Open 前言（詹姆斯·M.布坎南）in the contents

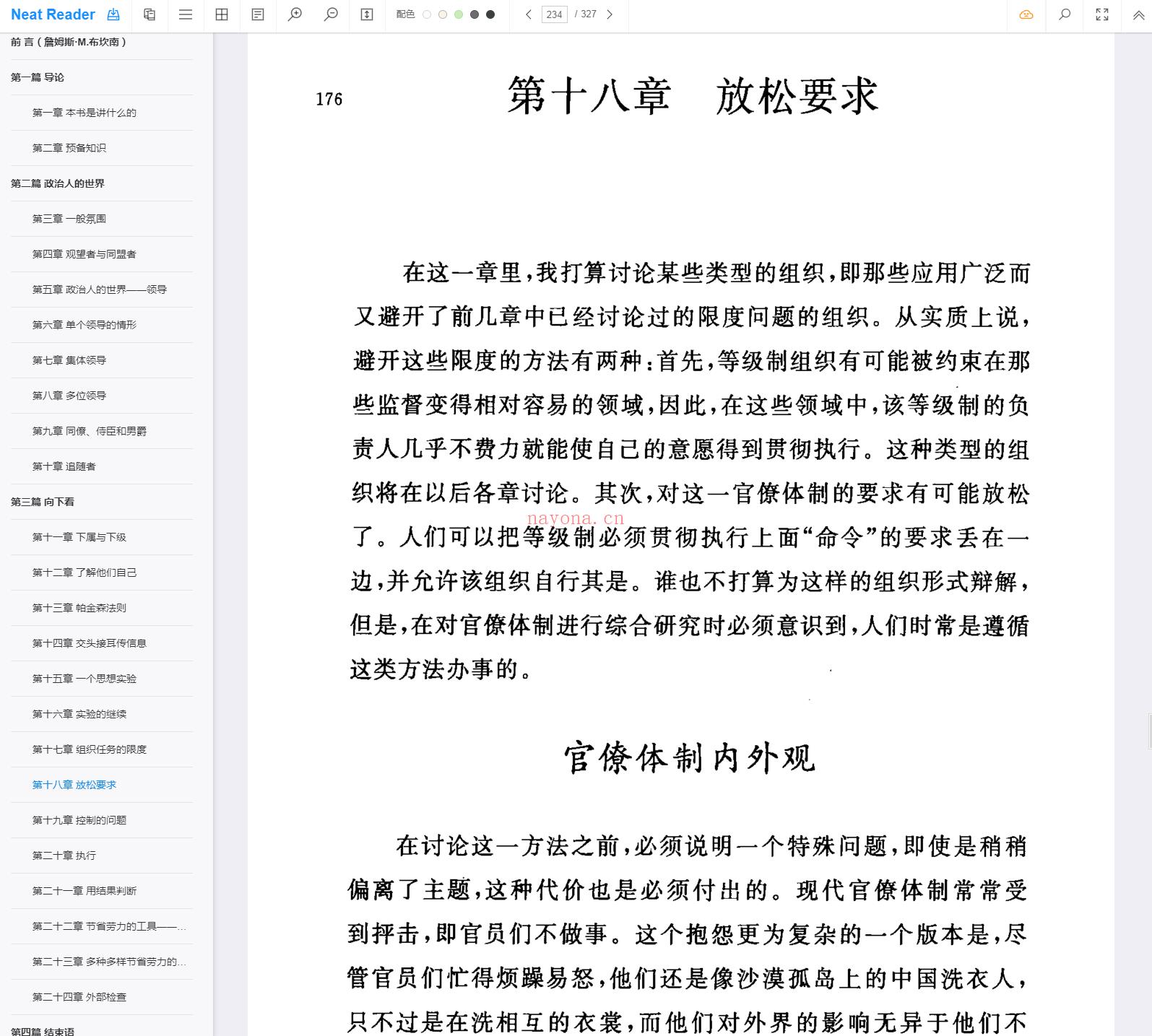[69, 42]
